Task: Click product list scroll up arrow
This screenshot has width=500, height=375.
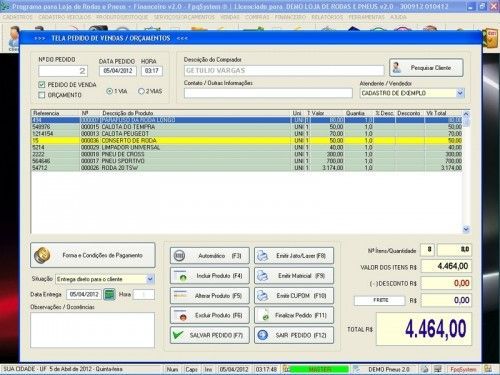Action: click(x=466, y=114)
